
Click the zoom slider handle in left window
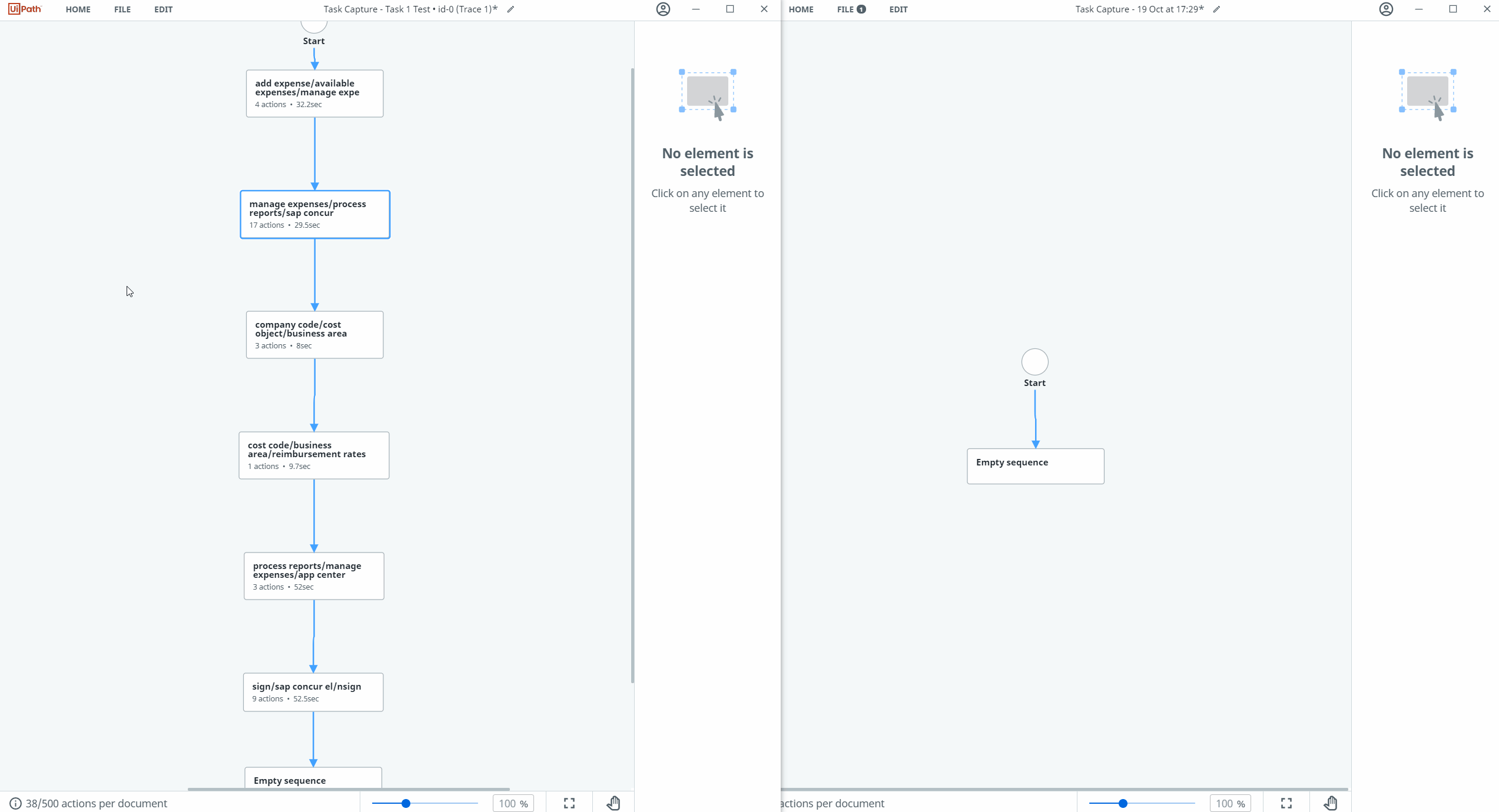[x=406, y=803]
